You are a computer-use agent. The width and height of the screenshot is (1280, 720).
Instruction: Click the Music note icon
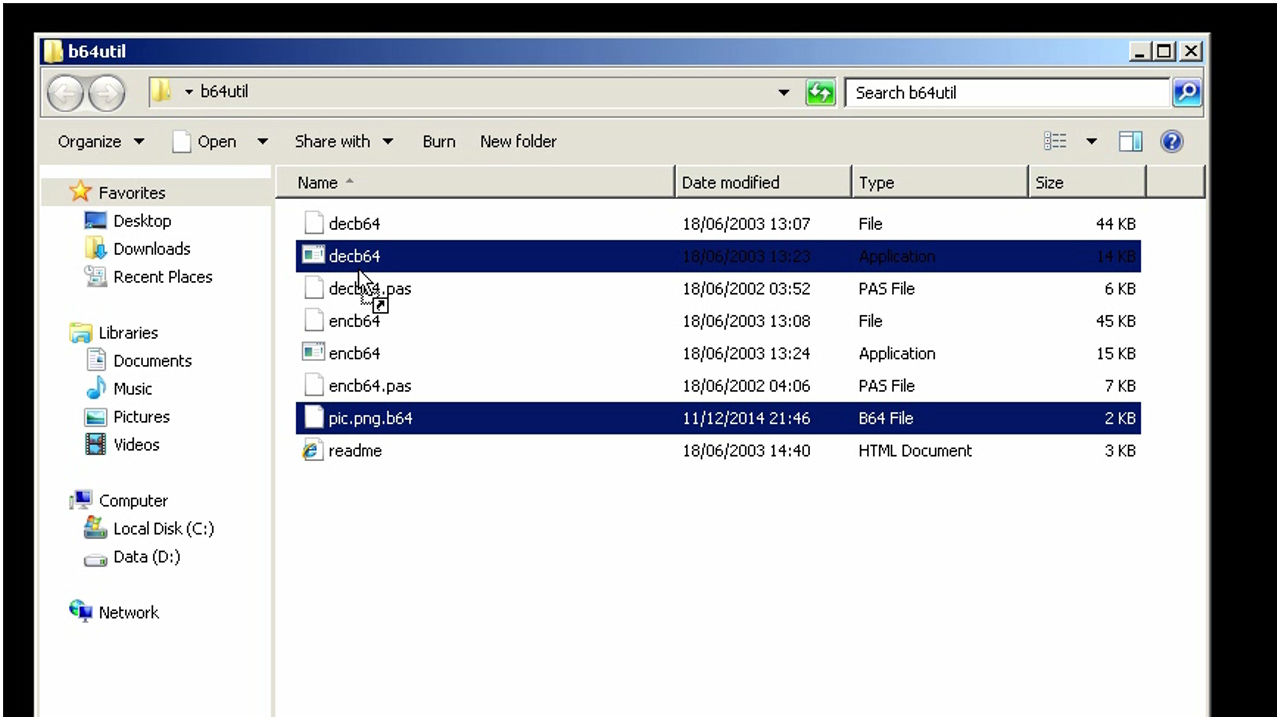click(x=96, y=388)
